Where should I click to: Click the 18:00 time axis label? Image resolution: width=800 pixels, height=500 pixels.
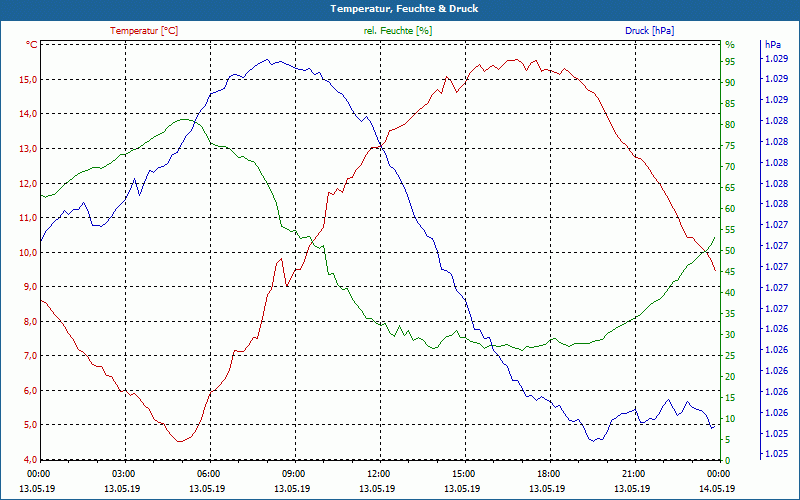click(x=548, y=474)
